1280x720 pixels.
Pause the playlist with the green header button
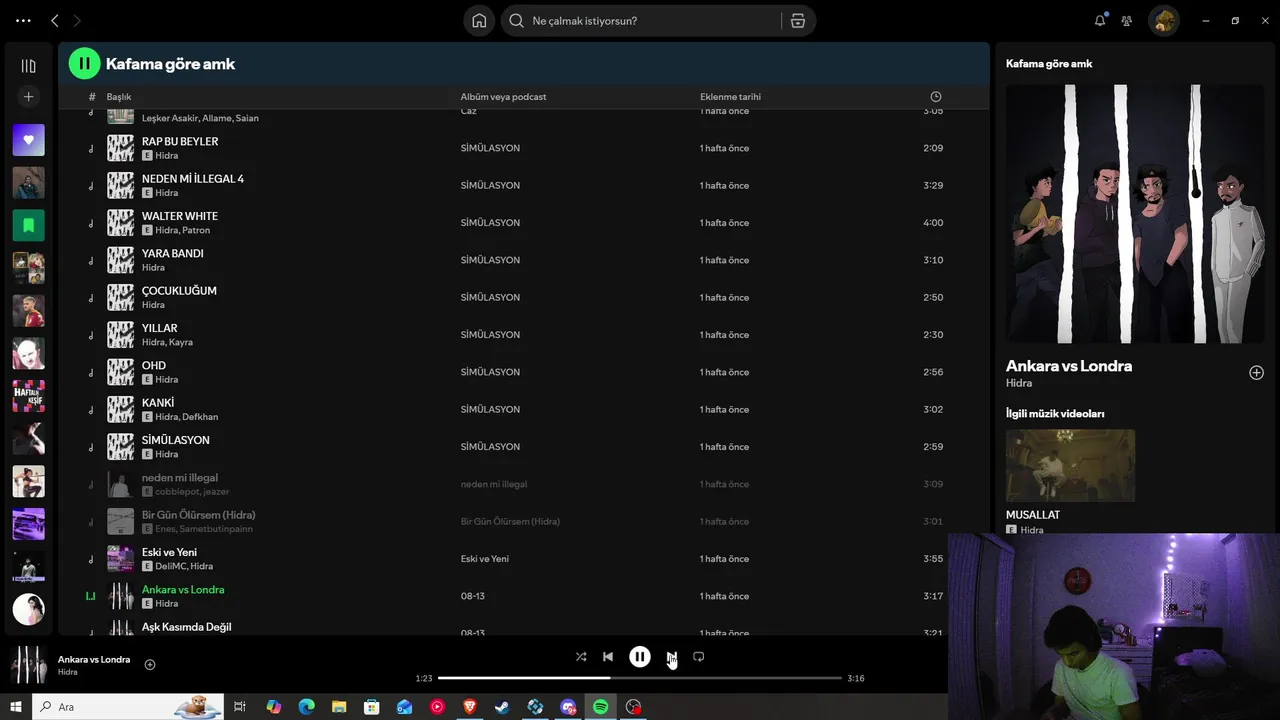pyautogui.click(x=84, y=63)
